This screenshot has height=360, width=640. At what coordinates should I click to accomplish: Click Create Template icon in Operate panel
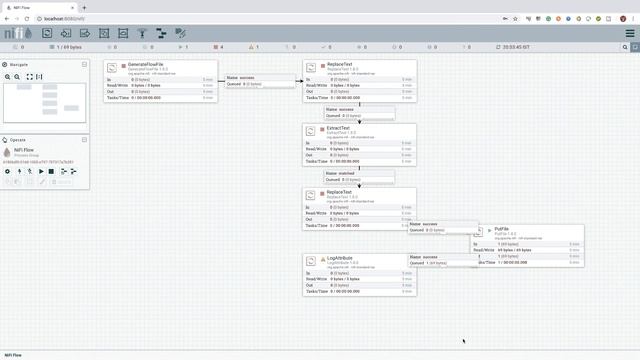64,171
